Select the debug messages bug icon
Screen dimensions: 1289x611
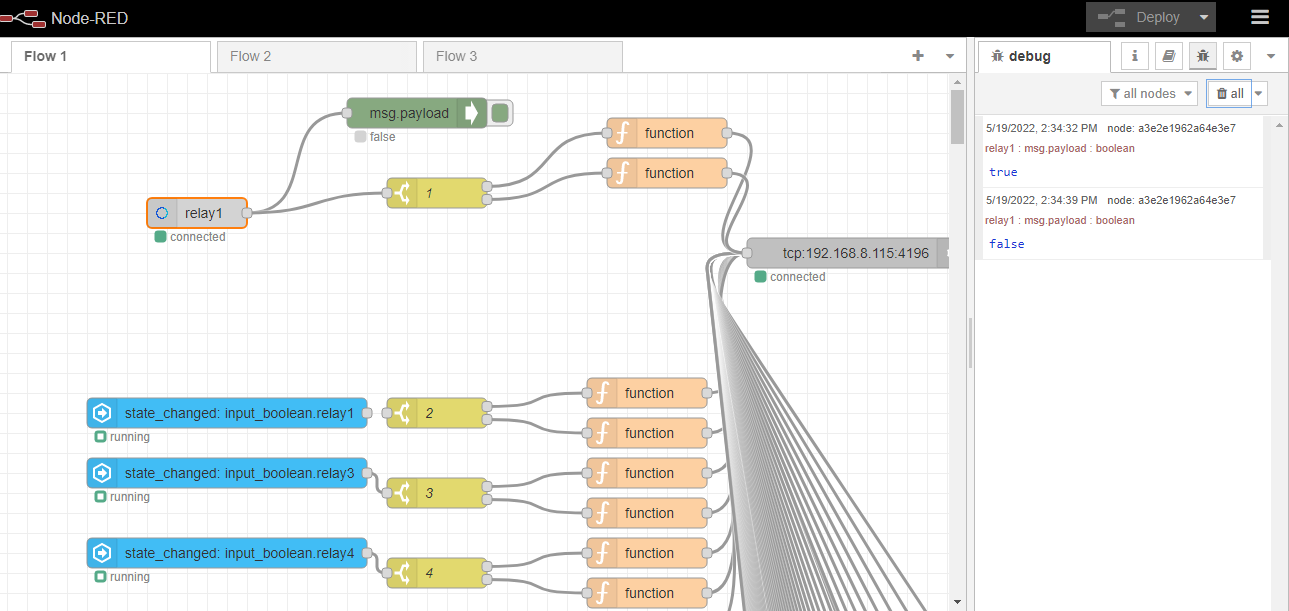1202,56
